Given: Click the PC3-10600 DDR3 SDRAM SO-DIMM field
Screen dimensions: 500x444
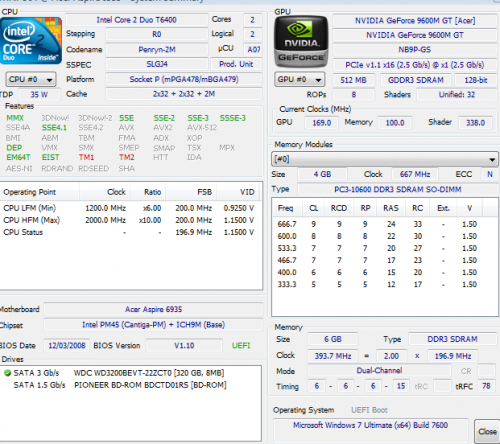Looking at the screenshot, I should [x=398, y=189].
